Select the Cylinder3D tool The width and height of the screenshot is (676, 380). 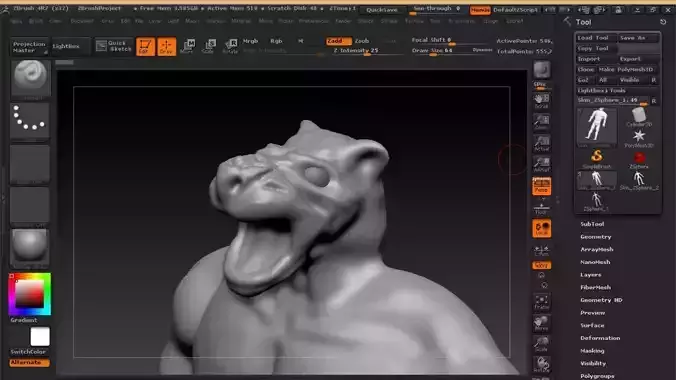click(638, 117)
